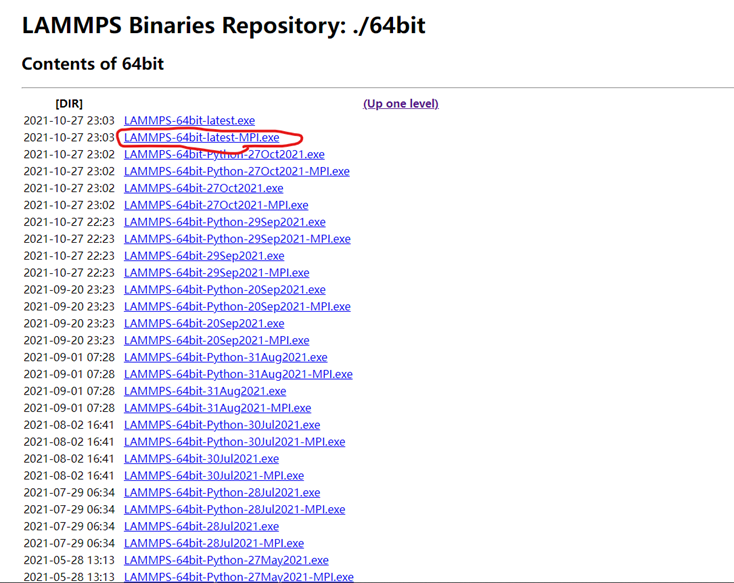Select the 2021-10-27 23:02 date beside LAMMPS-64bit-27Oct2021.exe
Viewport: 734px width, 583px height.
(x=69, y=188)
